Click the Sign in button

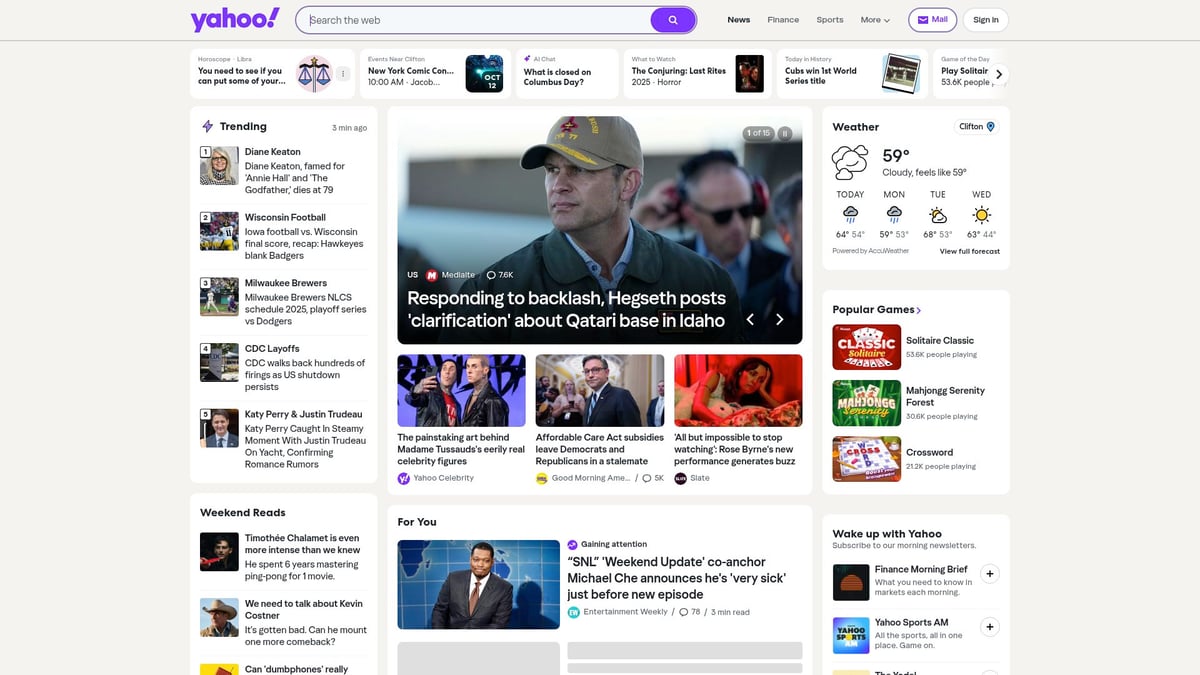pyautogui.click(x=986, y=20)
